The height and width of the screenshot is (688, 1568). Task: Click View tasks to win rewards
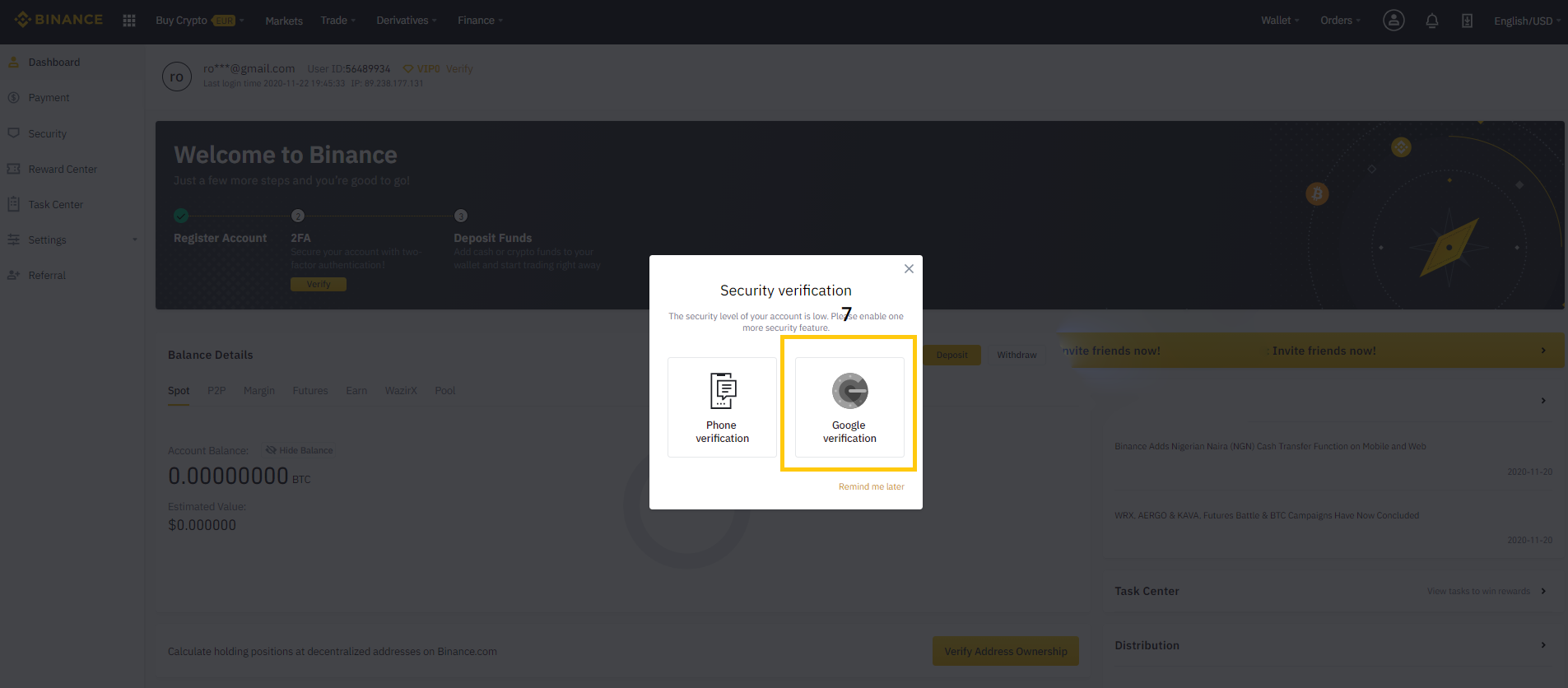coord(1478,592)
